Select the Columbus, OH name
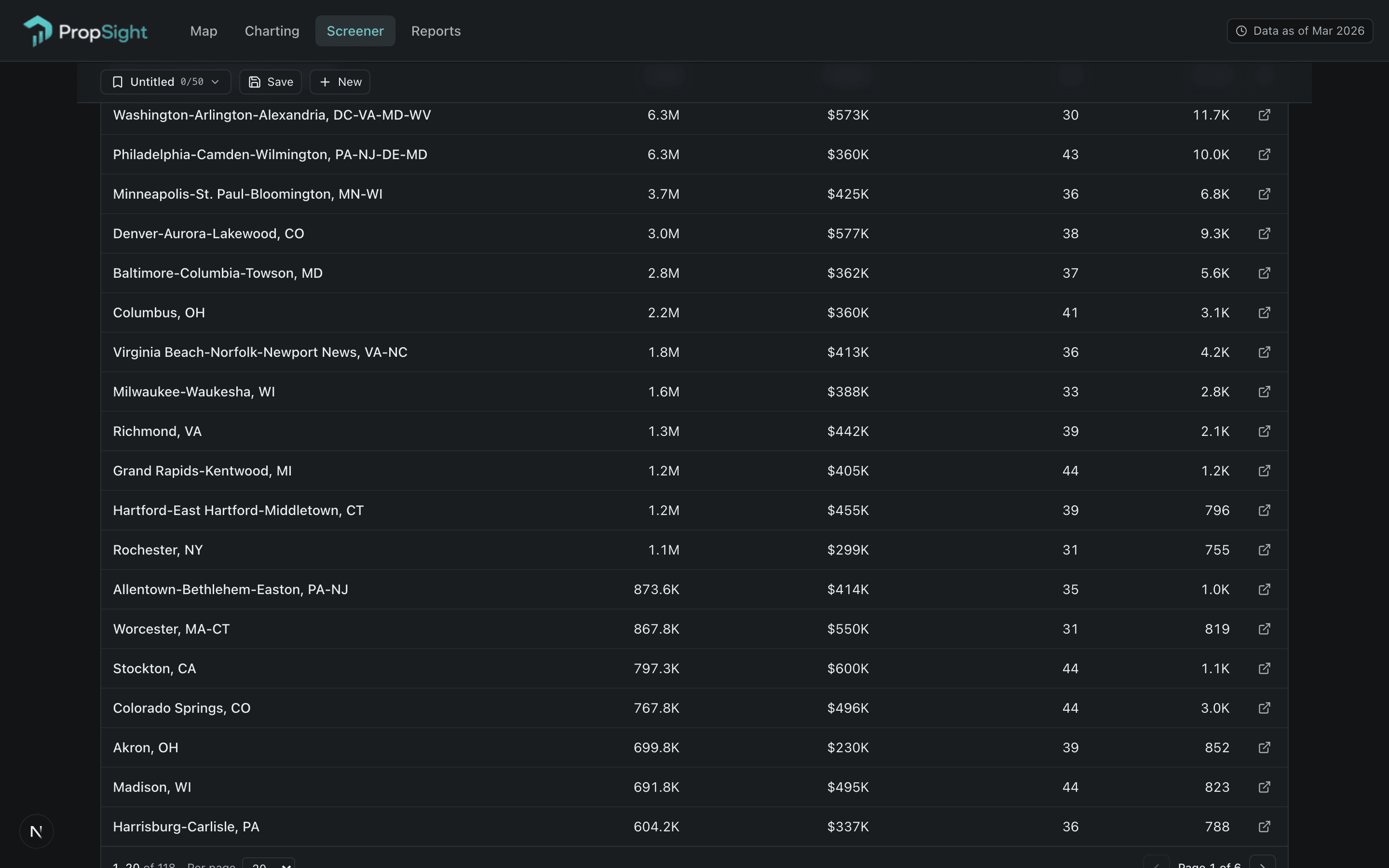The image size is (1389, 868). [159, 313]
